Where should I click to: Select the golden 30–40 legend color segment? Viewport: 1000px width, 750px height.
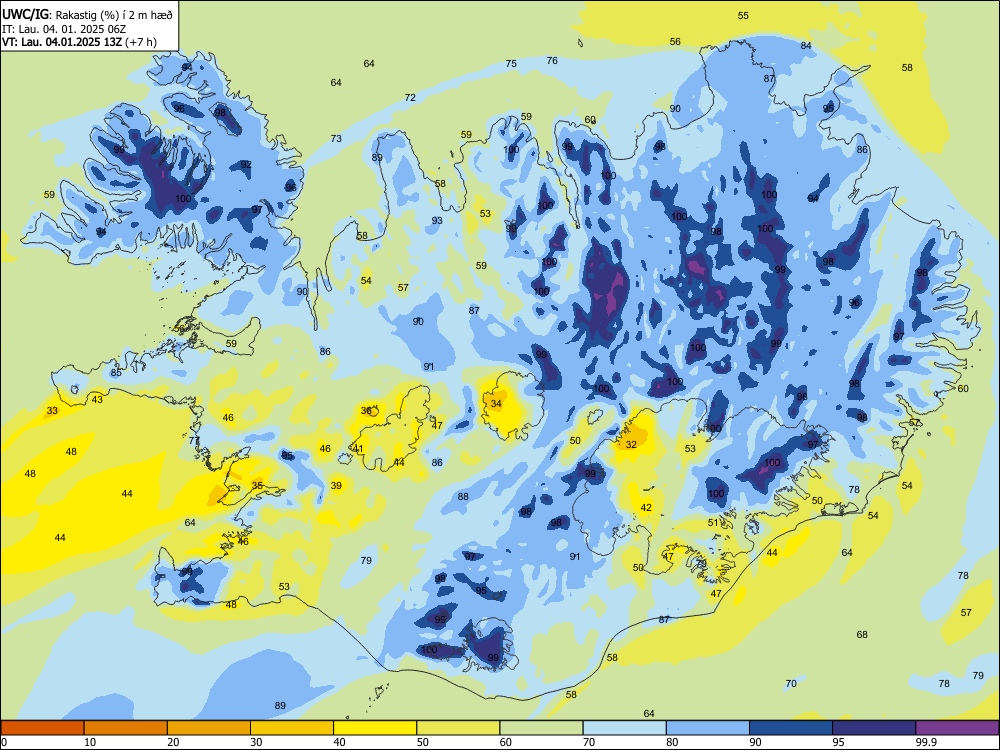(x=292, y=728)
